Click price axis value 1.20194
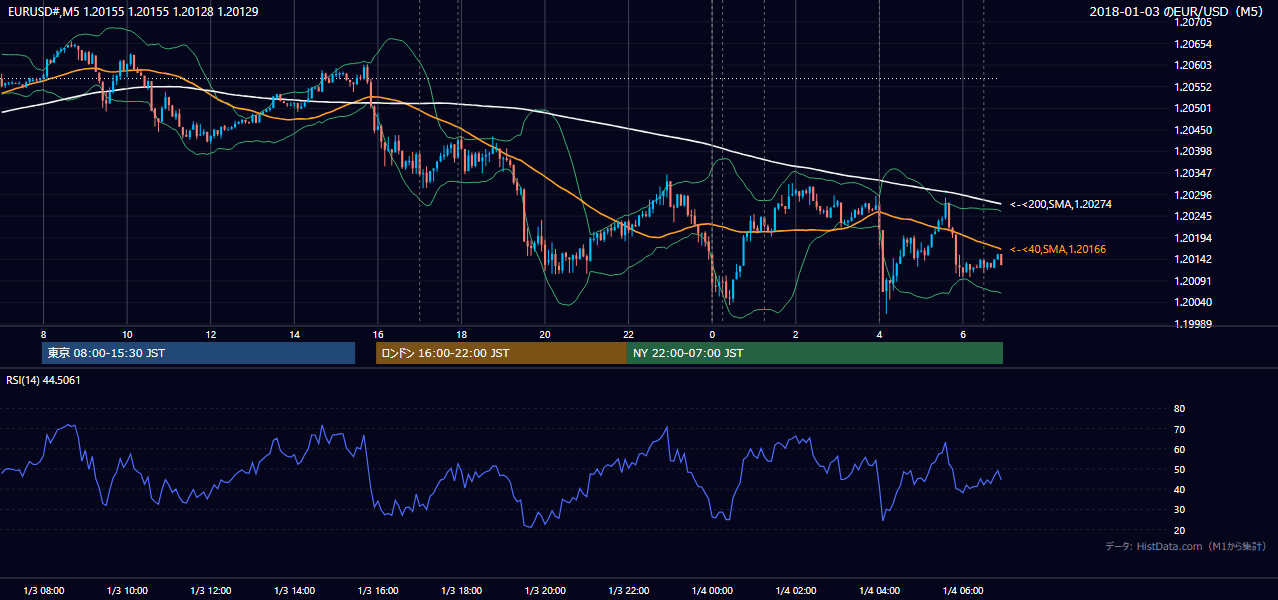This screenshot has width=1278, height=600. [1194, 238]
